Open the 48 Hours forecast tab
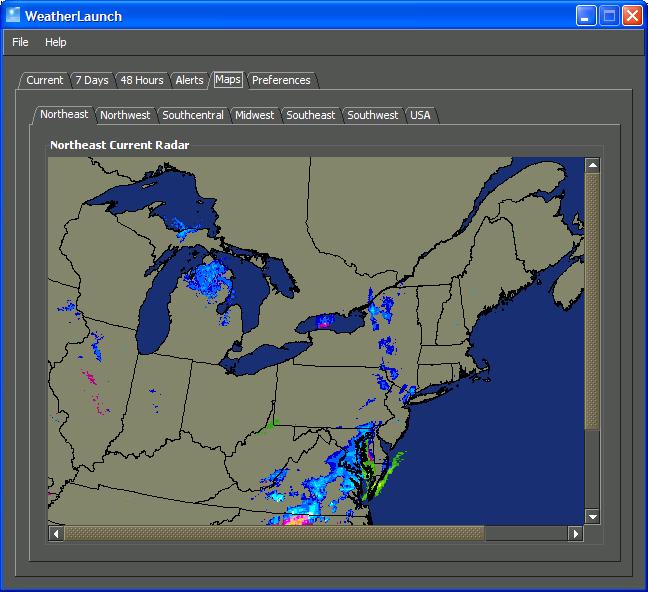 pos(142,80)
